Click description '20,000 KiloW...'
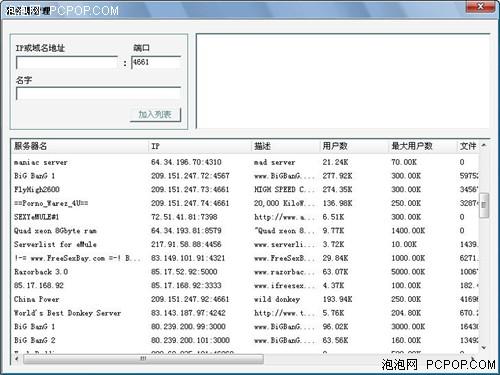This screenshot has height=375, width=500. click(x=284, y=203)
